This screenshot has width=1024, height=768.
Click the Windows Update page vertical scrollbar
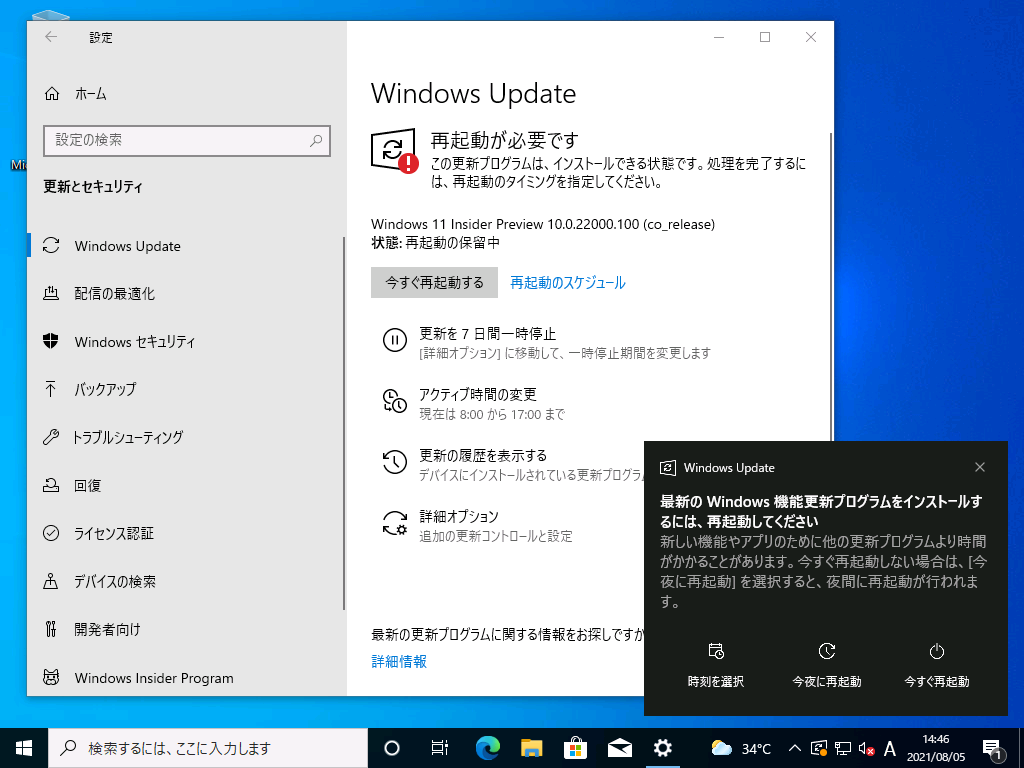(831, 287)
